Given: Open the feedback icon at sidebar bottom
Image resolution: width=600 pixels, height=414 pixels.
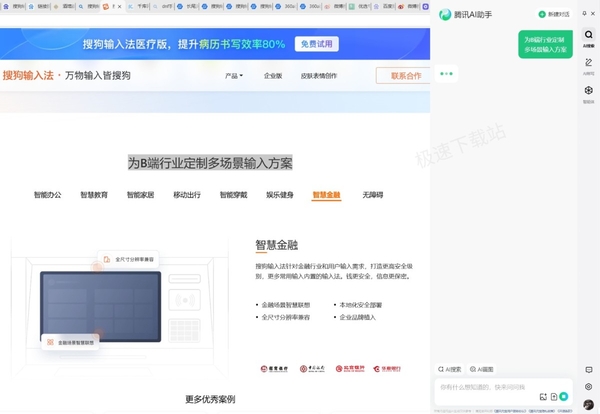Looking at the screenshot, I should click(x=589, y=370).
